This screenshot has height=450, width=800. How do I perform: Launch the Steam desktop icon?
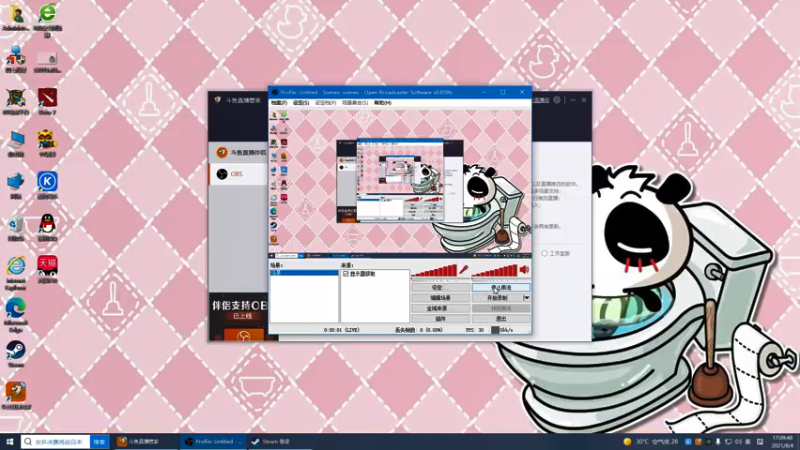16,354
